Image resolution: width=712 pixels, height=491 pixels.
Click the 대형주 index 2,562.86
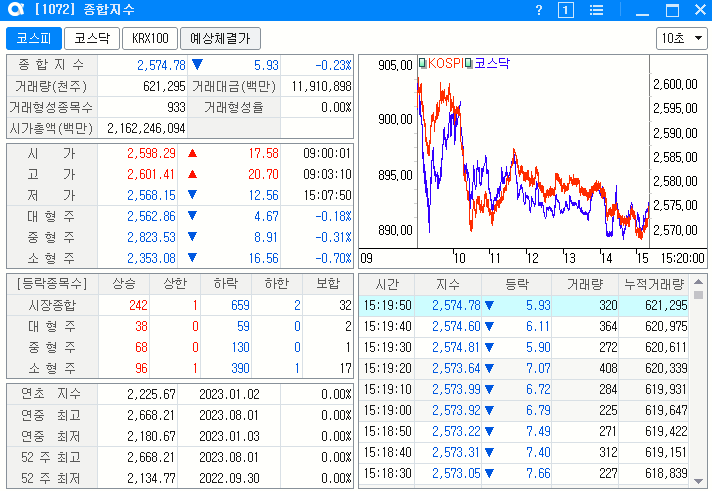[151, 216]
